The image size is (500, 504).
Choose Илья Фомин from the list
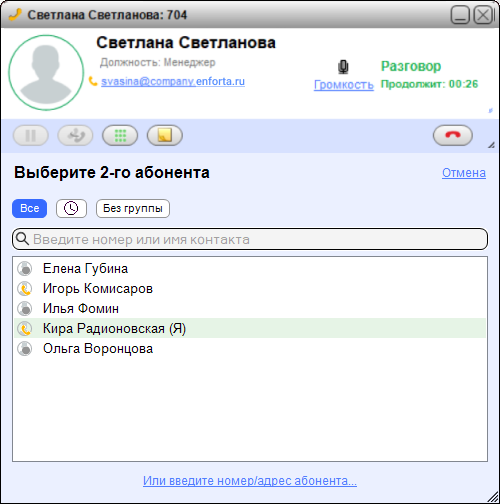tap(250, 308)
